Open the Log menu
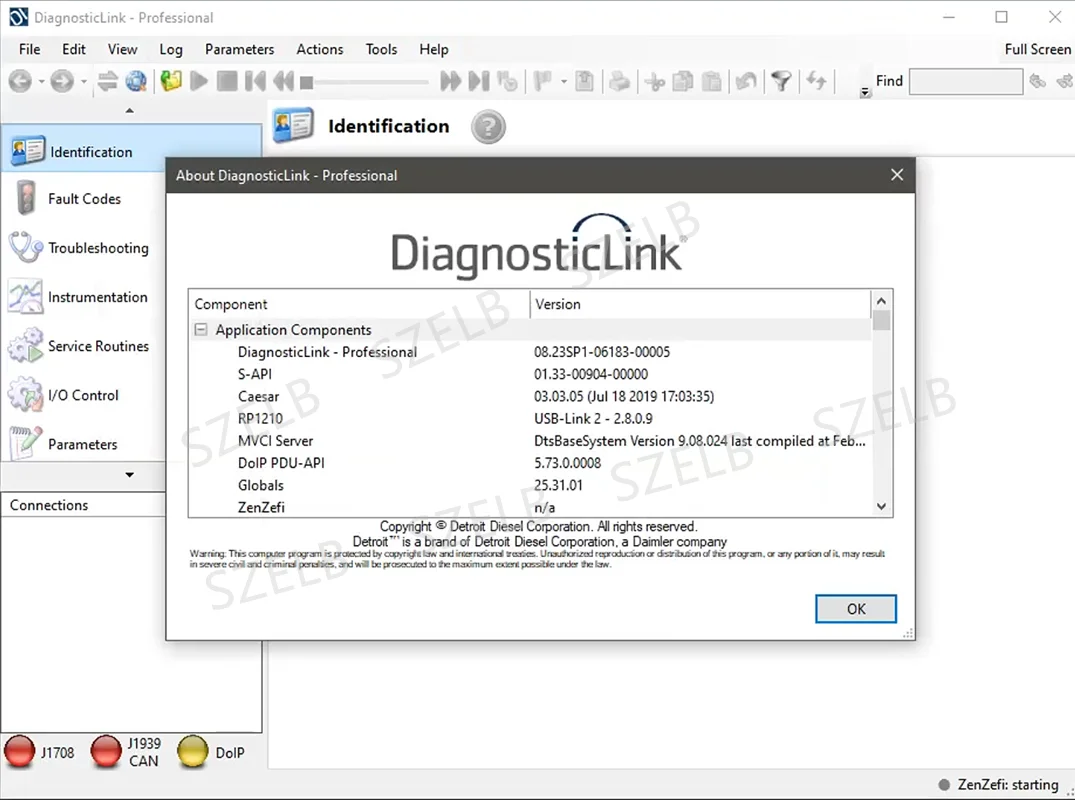 [x=171, y=49]
